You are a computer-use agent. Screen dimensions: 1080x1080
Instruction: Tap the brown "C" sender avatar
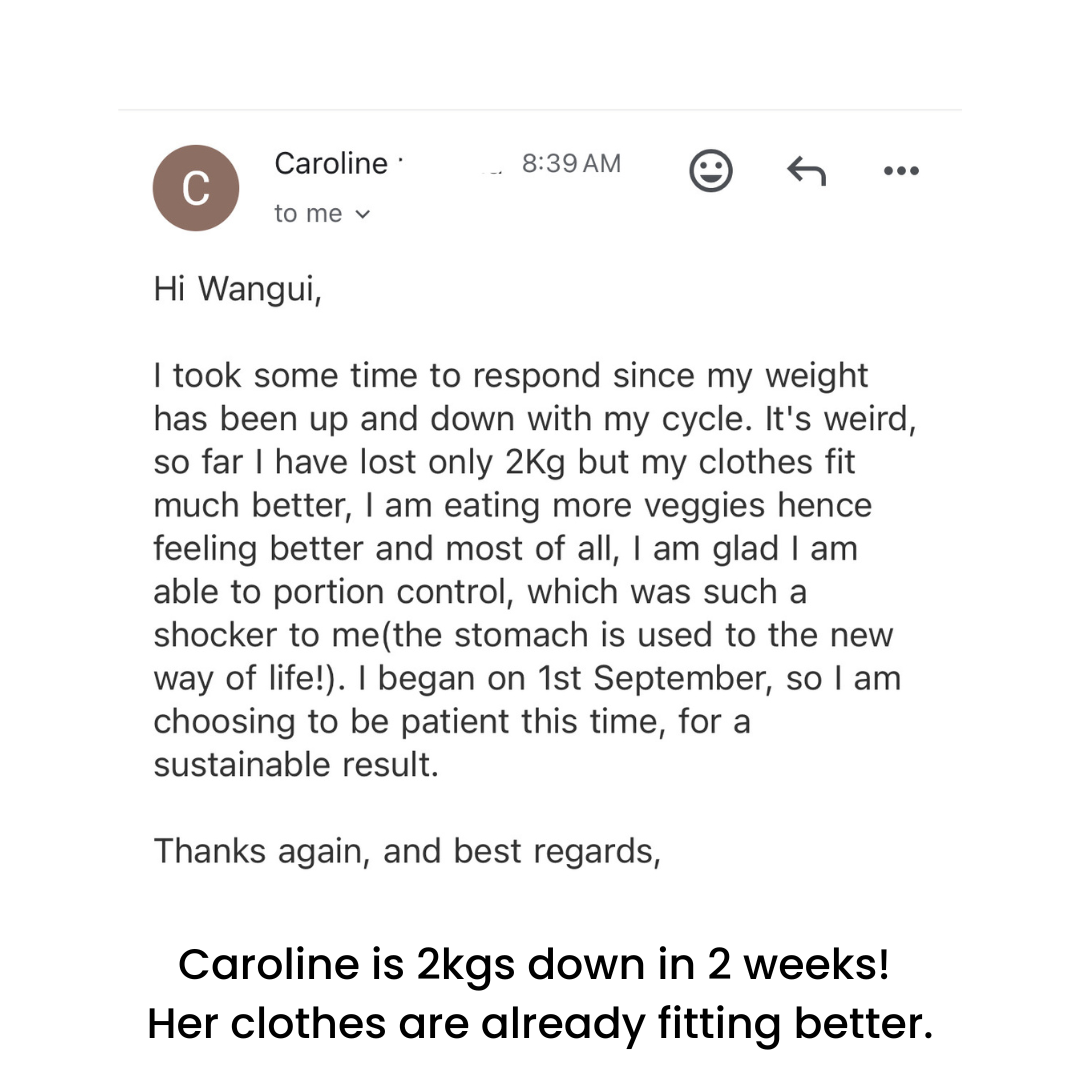(x=196, y=188)
